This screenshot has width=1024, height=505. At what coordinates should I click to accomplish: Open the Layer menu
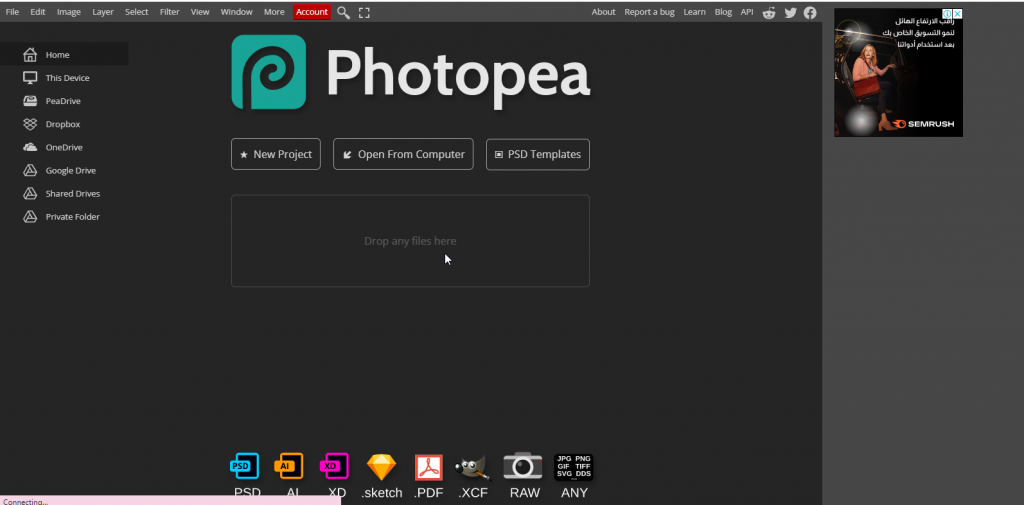pyautogui.click(x=103, y=12)
